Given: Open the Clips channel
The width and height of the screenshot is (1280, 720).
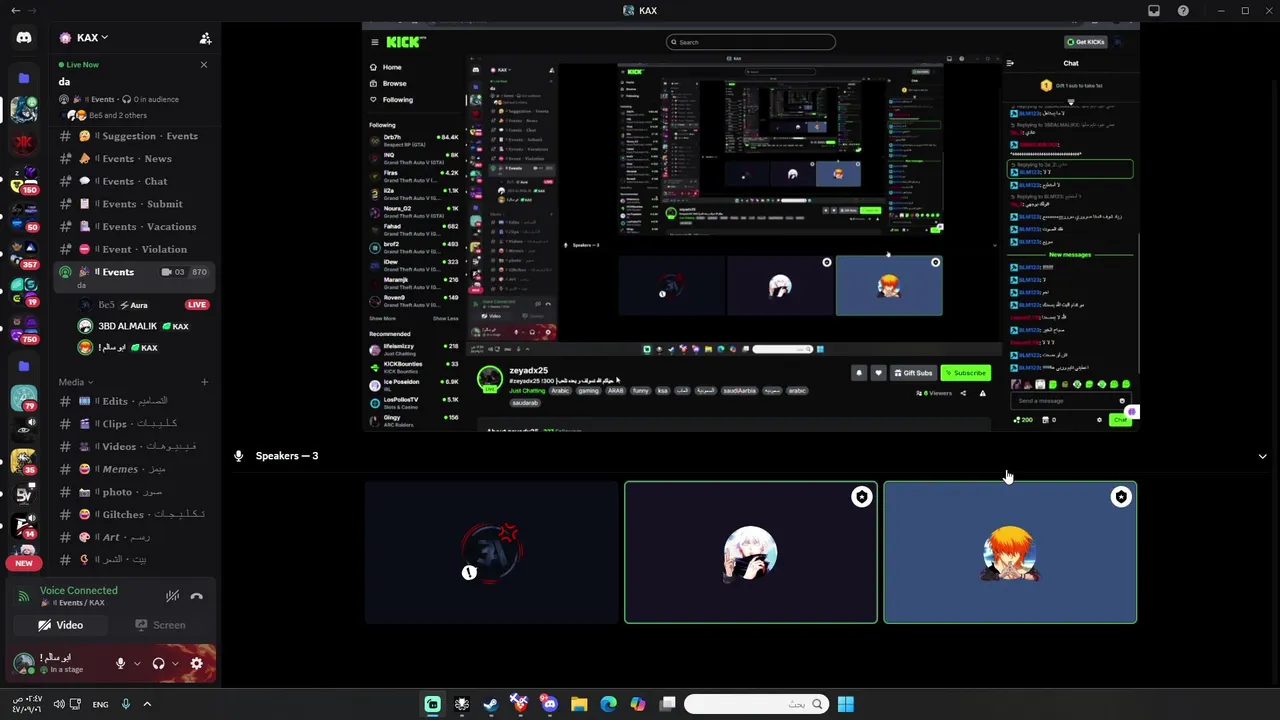Looking at the screenshot, I should click(x=133, y=424).
